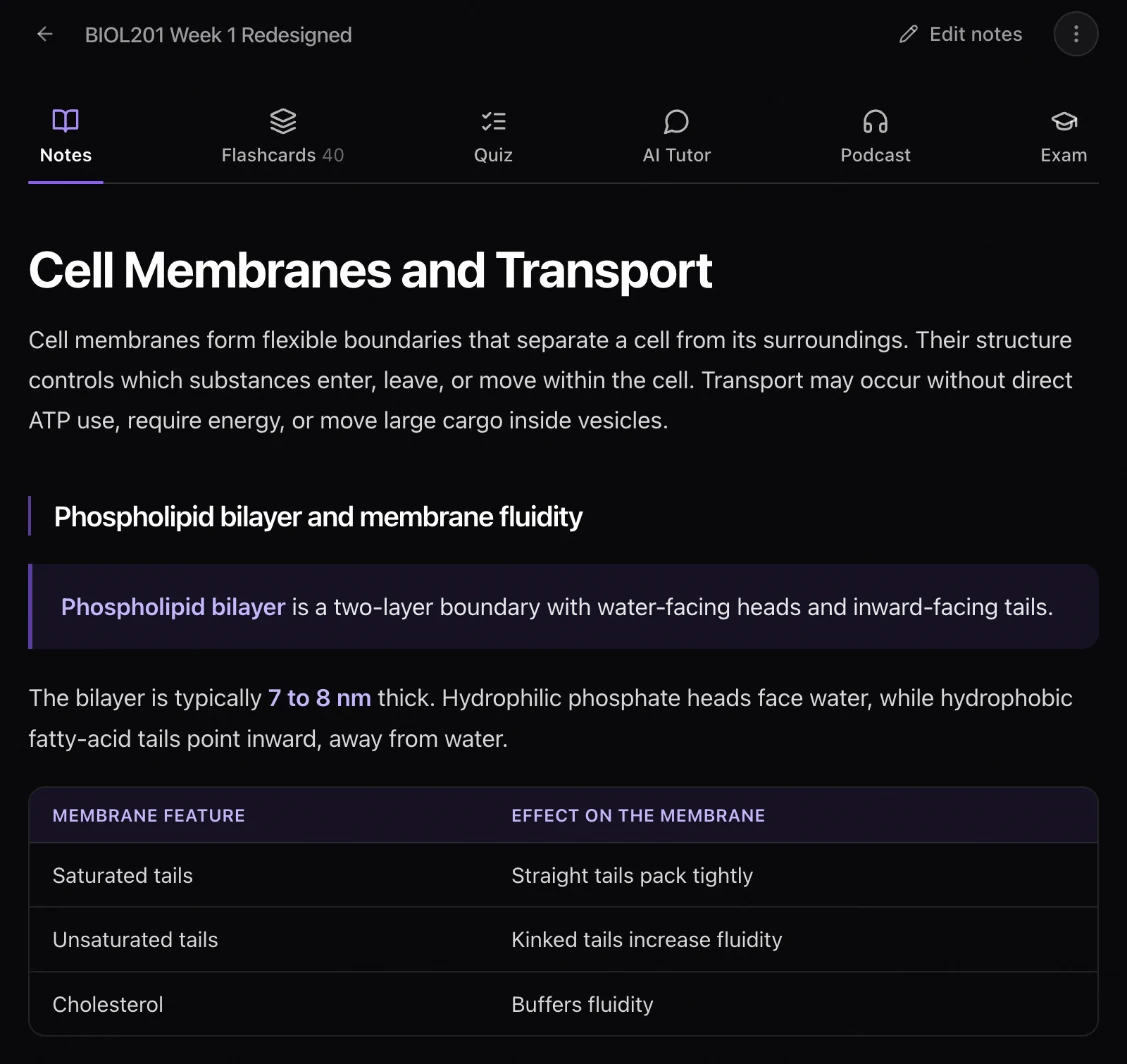Click the highlighted Phospholipid bilayer term
The height and width of the screenshot is (1064, 1127).
point(173,607)
